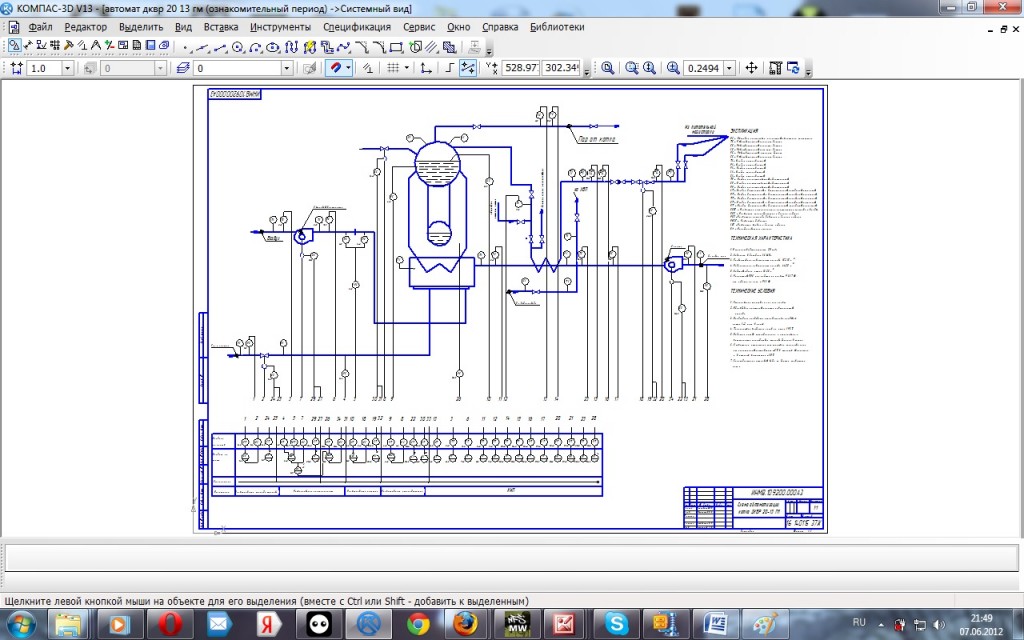Click the measurement panel icon with letter A
This screenshot has height=640, width=1024.
pos(96,46)
